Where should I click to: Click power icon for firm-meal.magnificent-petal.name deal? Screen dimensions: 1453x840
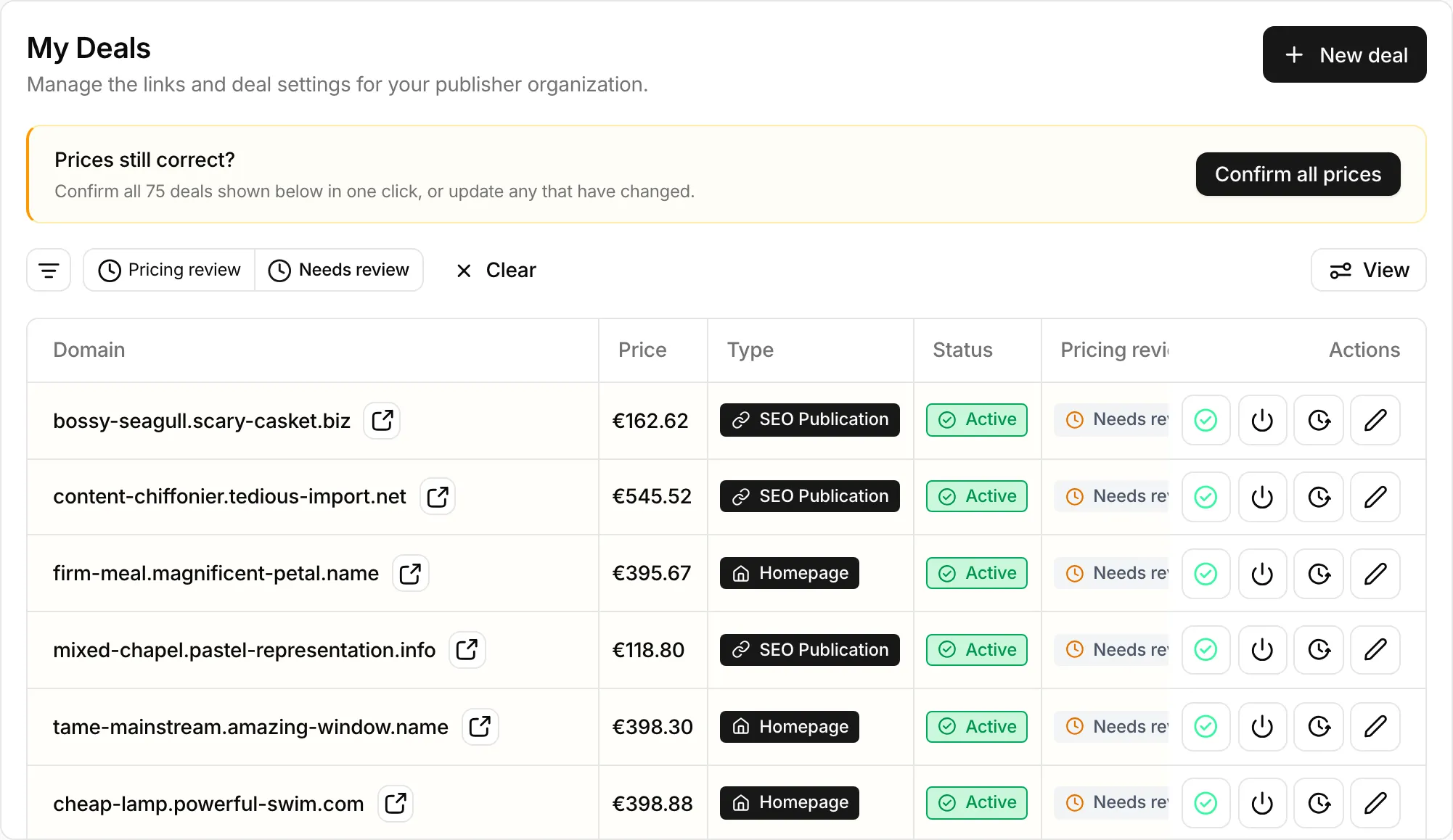(x=1262, y=574)
